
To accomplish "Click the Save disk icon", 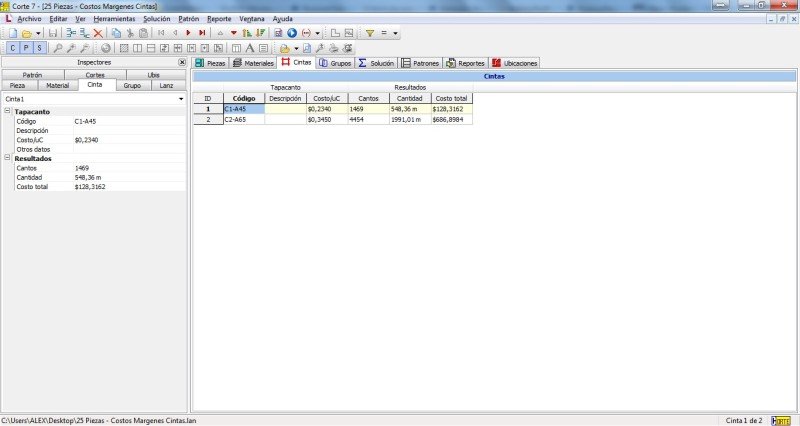I will 53,33.
